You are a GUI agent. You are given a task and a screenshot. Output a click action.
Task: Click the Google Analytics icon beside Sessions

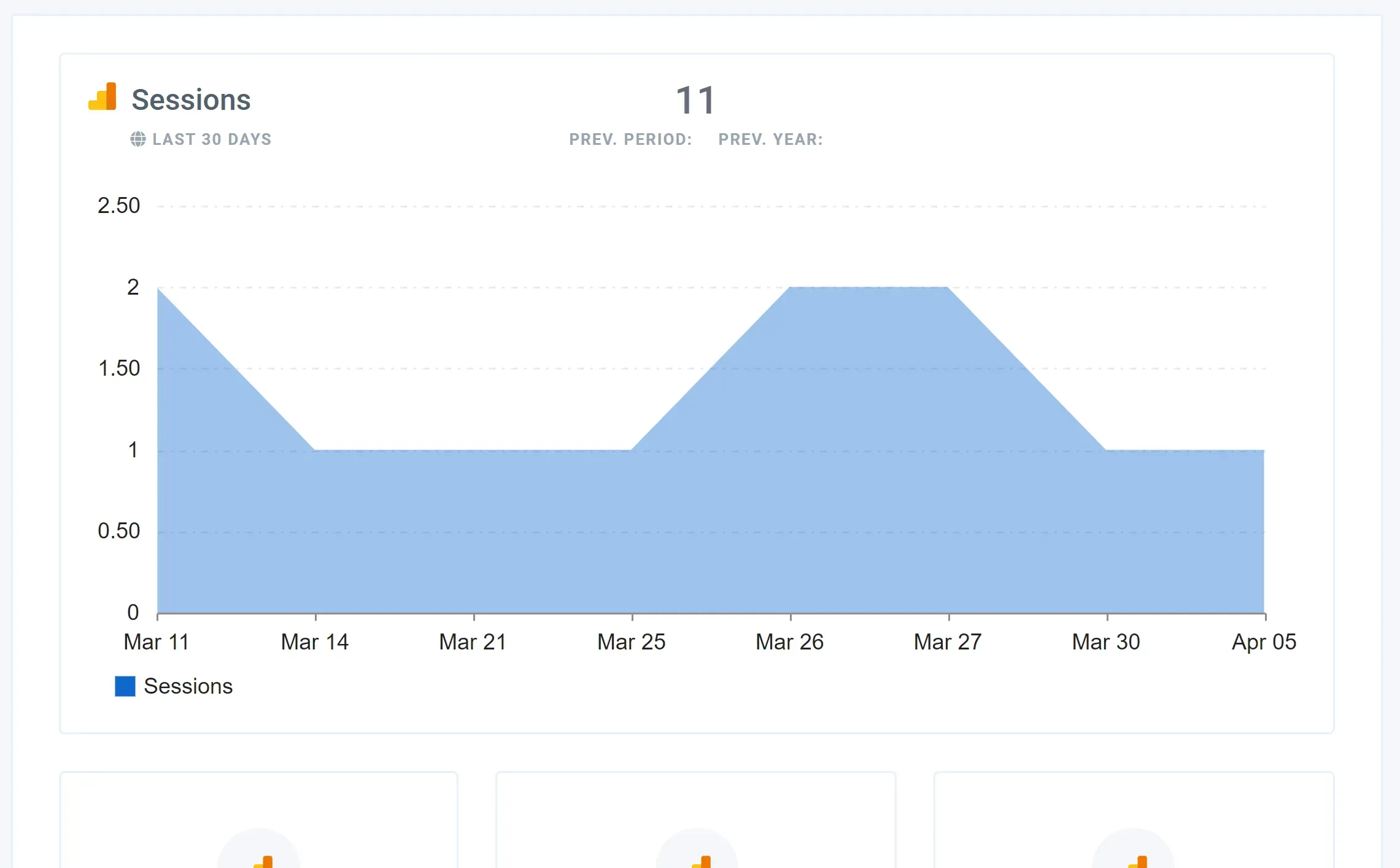pyautogui.click(x=102, y=97)
